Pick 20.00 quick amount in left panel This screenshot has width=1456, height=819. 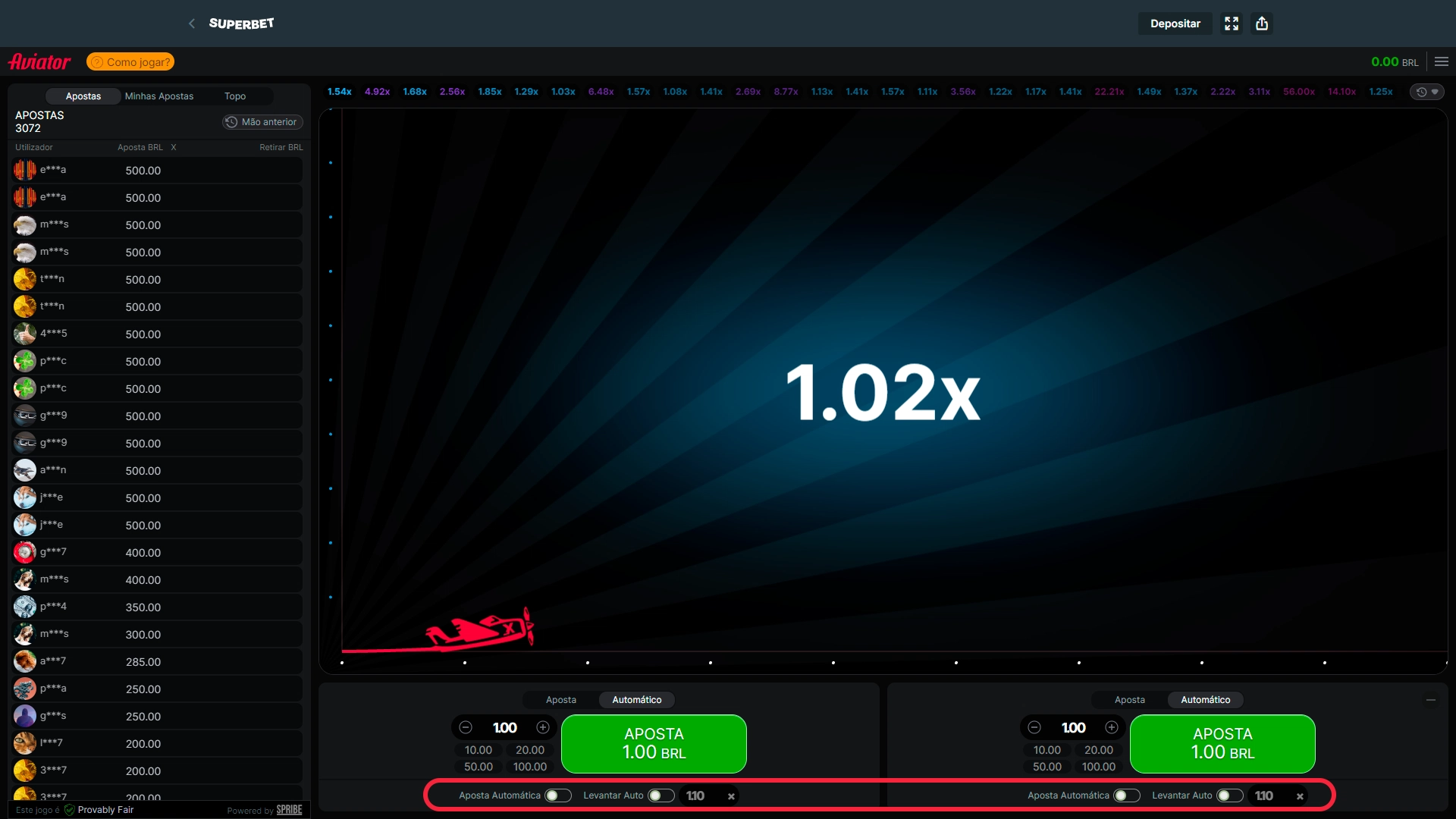530,750
